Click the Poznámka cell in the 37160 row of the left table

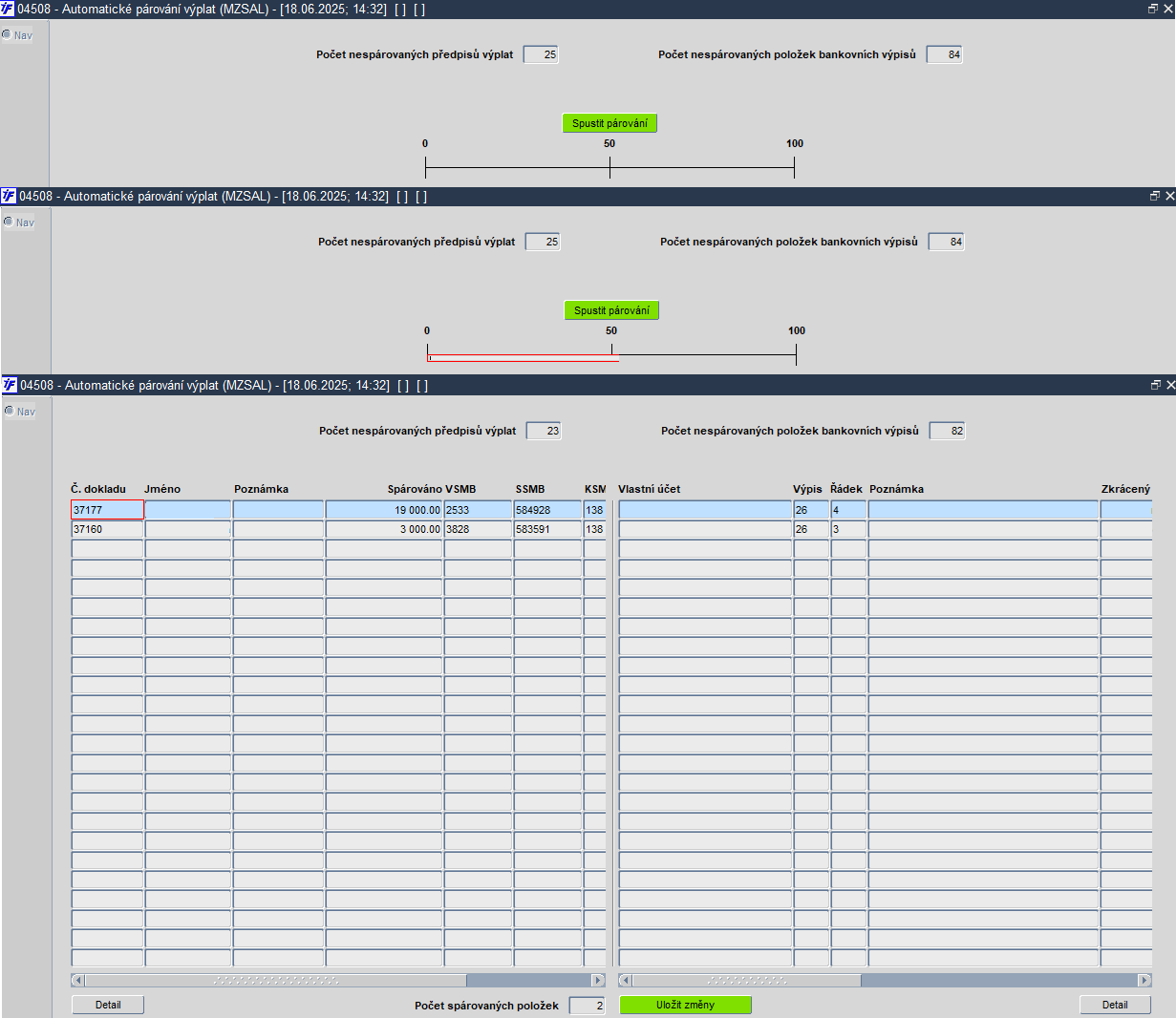(278, 529)
